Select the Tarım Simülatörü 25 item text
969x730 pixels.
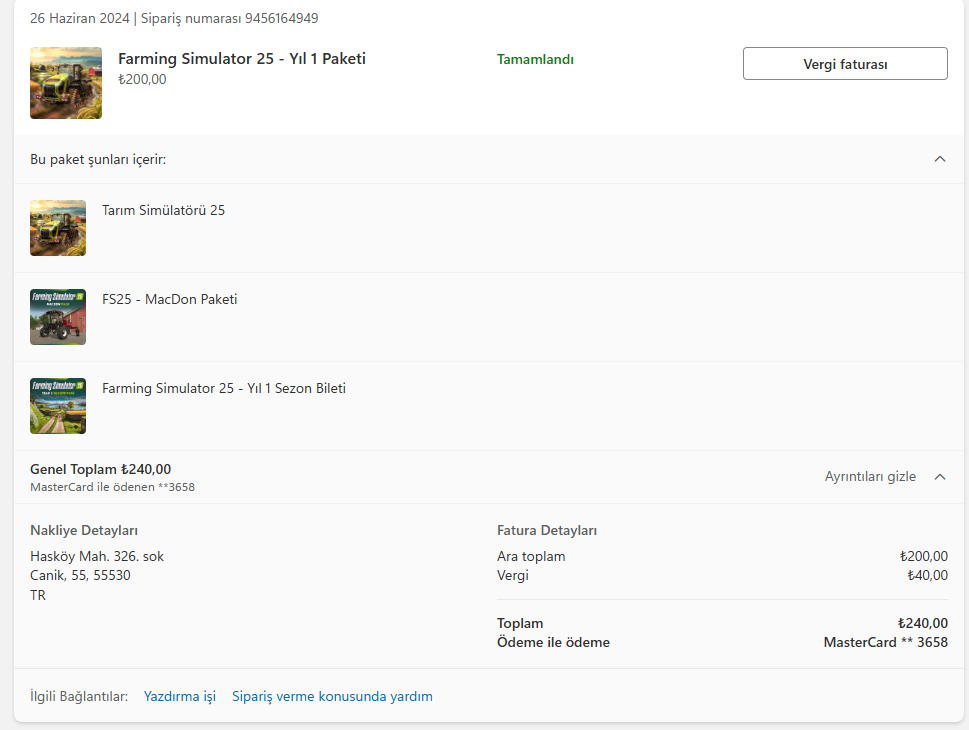tap(163, 210)
